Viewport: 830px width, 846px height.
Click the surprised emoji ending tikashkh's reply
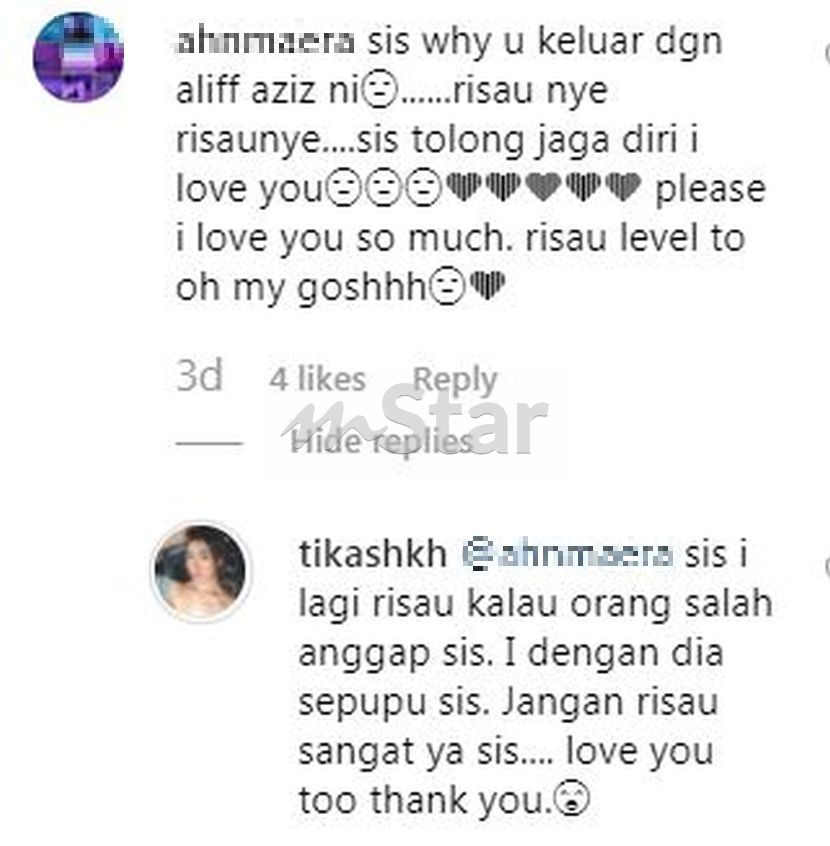coord(572,800)
